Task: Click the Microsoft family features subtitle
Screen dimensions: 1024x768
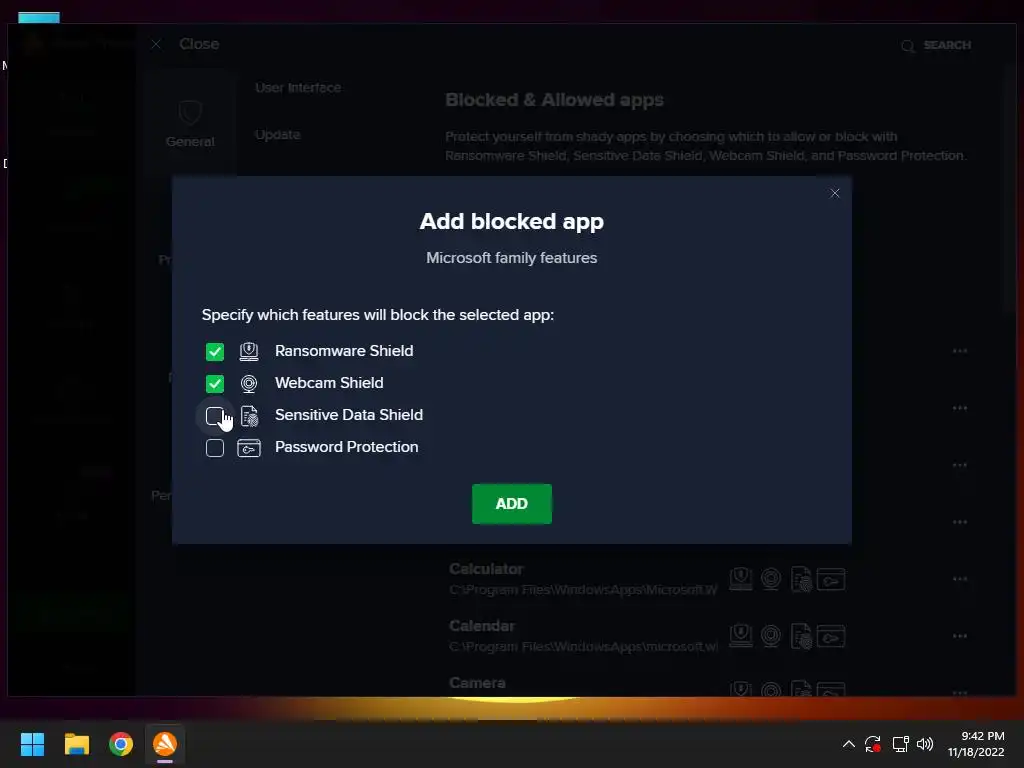Action: 511,258
